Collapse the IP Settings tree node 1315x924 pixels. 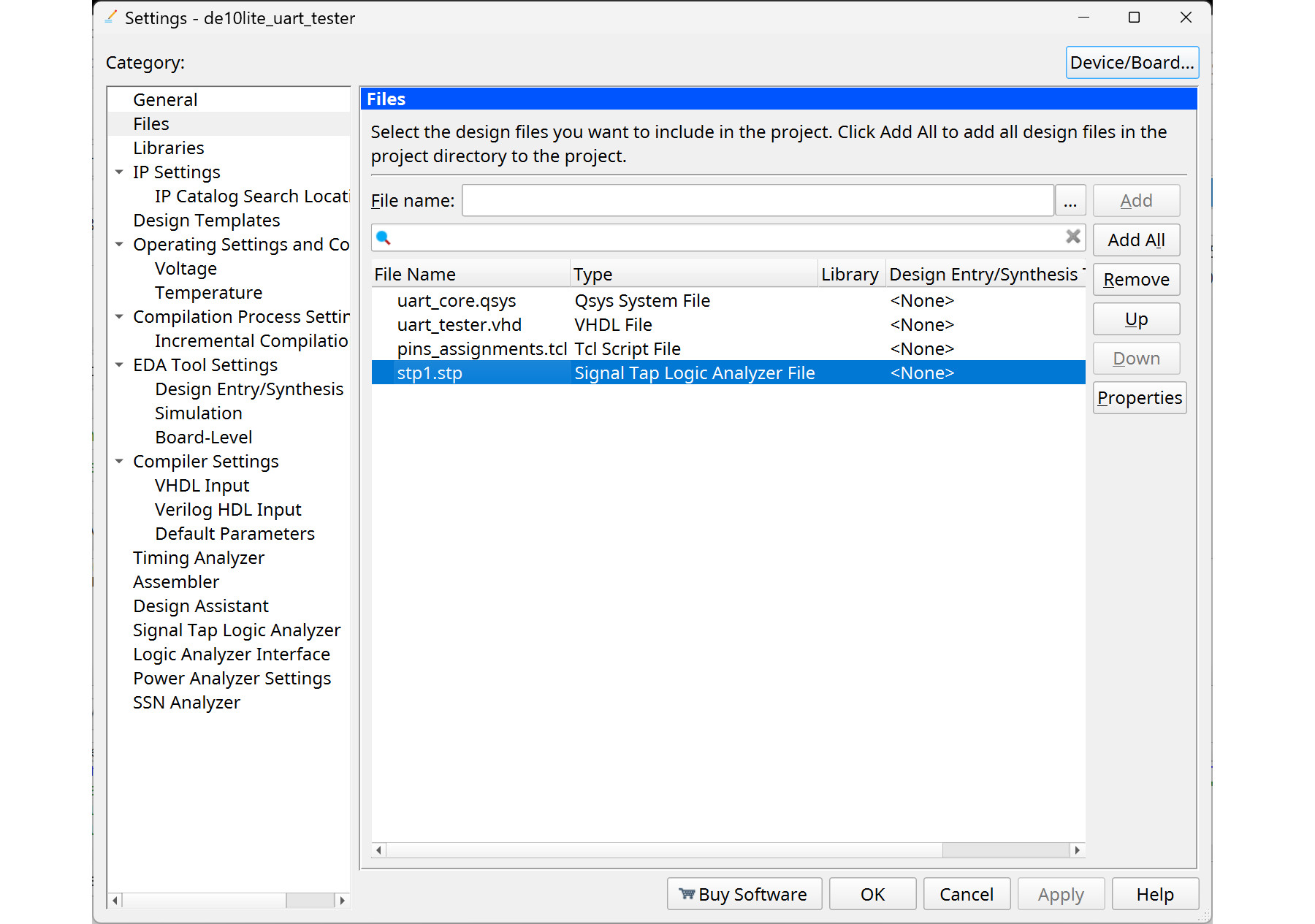click(x=119, y=172)
